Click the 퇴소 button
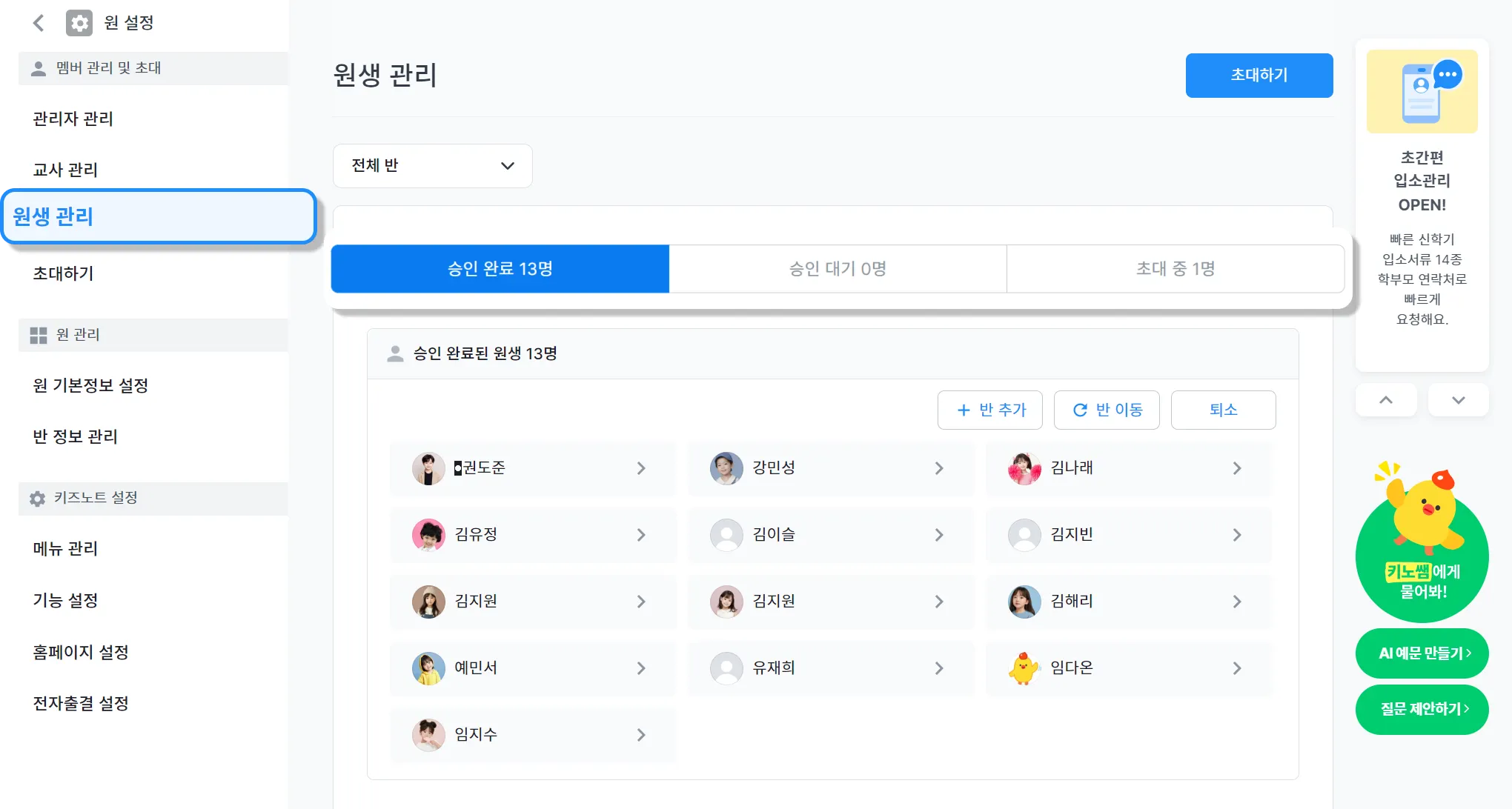 pyautogui.click(x=1223, y=410)
